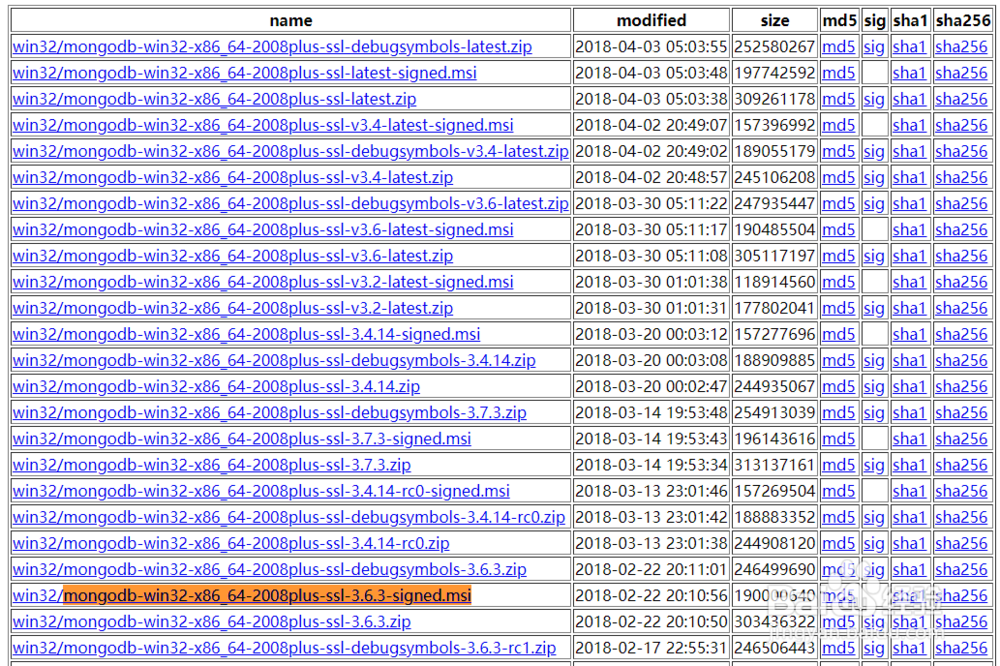The height and width of the screenshot is (666, 1000).
Task: Open ssl-v3.4-latest.zip link
Action: coord(233,177)
